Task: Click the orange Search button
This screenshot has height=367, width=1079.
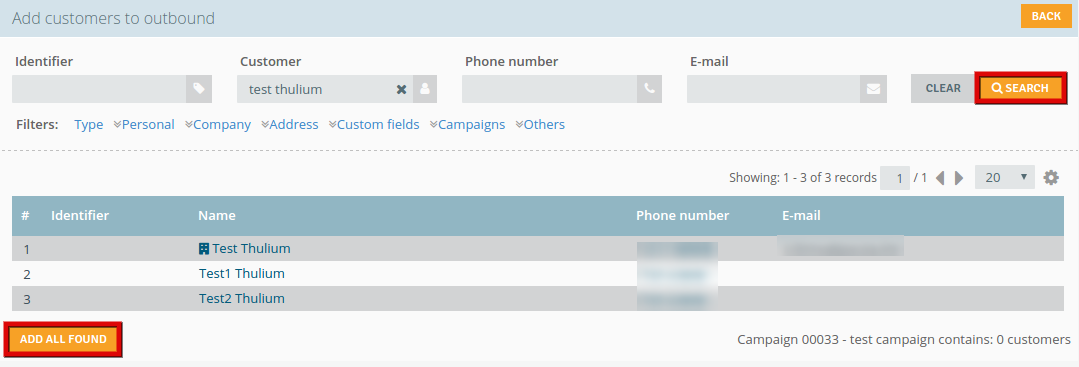Action: (1021, 88)
